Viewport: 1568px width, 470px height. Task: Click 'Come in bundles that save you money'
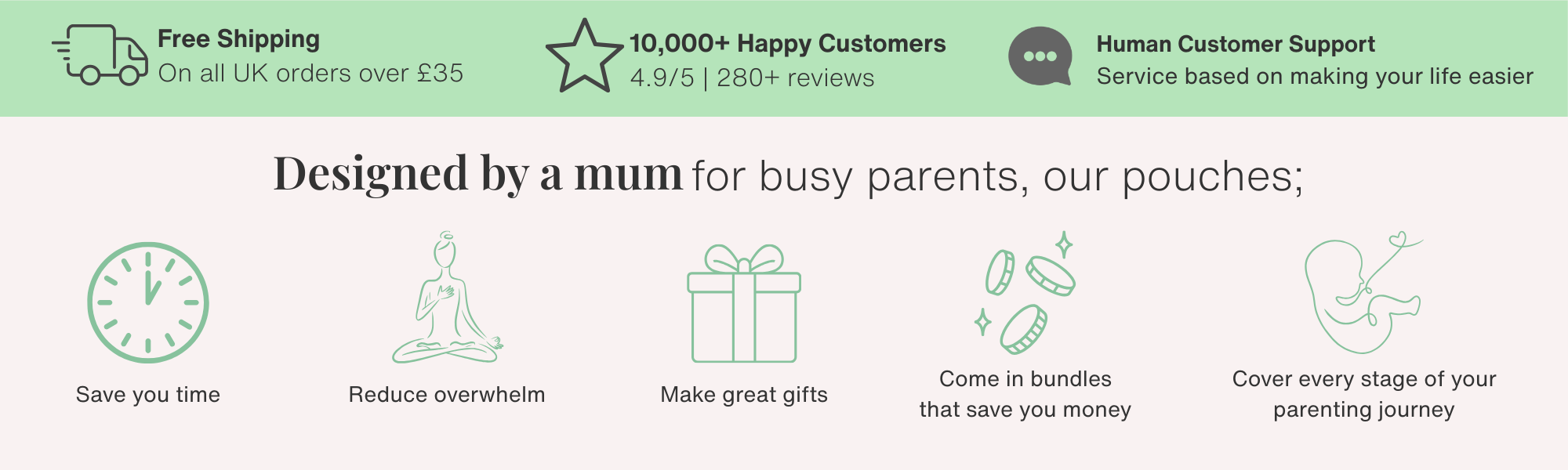point(1025,394)
